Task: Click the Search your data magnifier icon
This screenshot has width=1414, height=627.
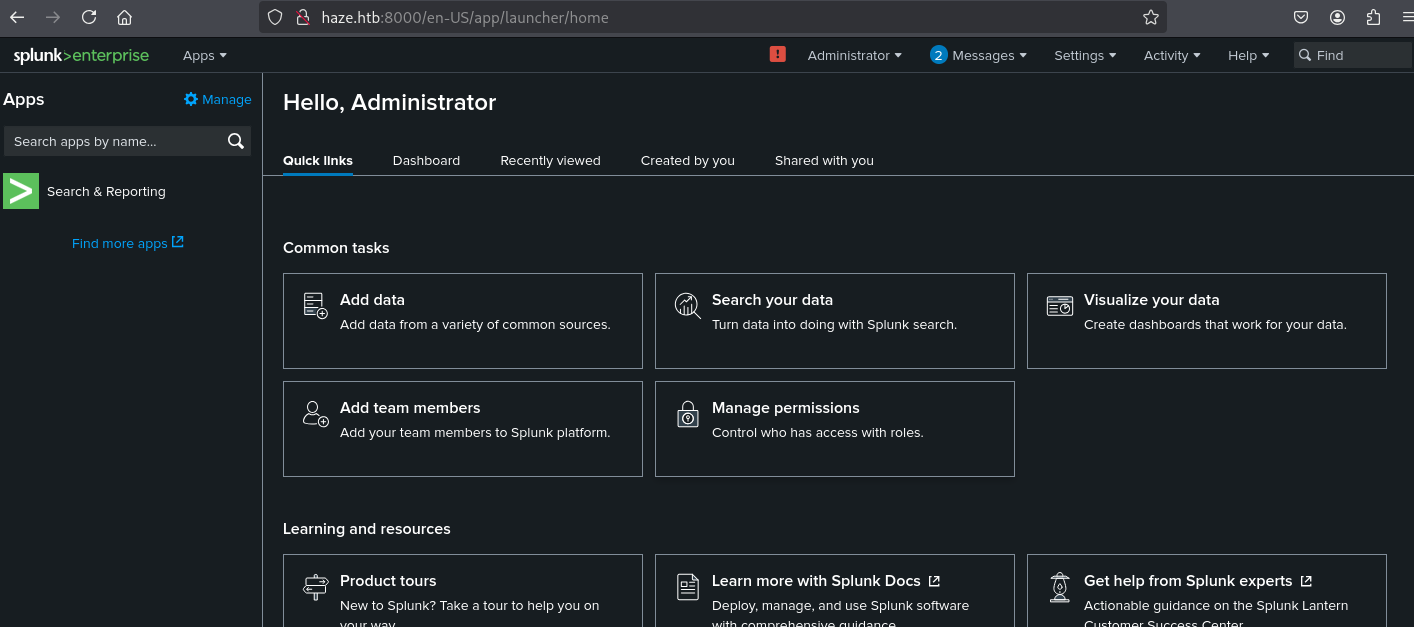Action: coord(687,305)
